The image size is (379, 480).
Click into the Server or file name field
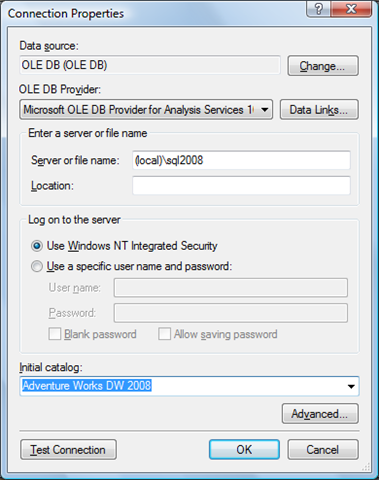pos(241,160)
